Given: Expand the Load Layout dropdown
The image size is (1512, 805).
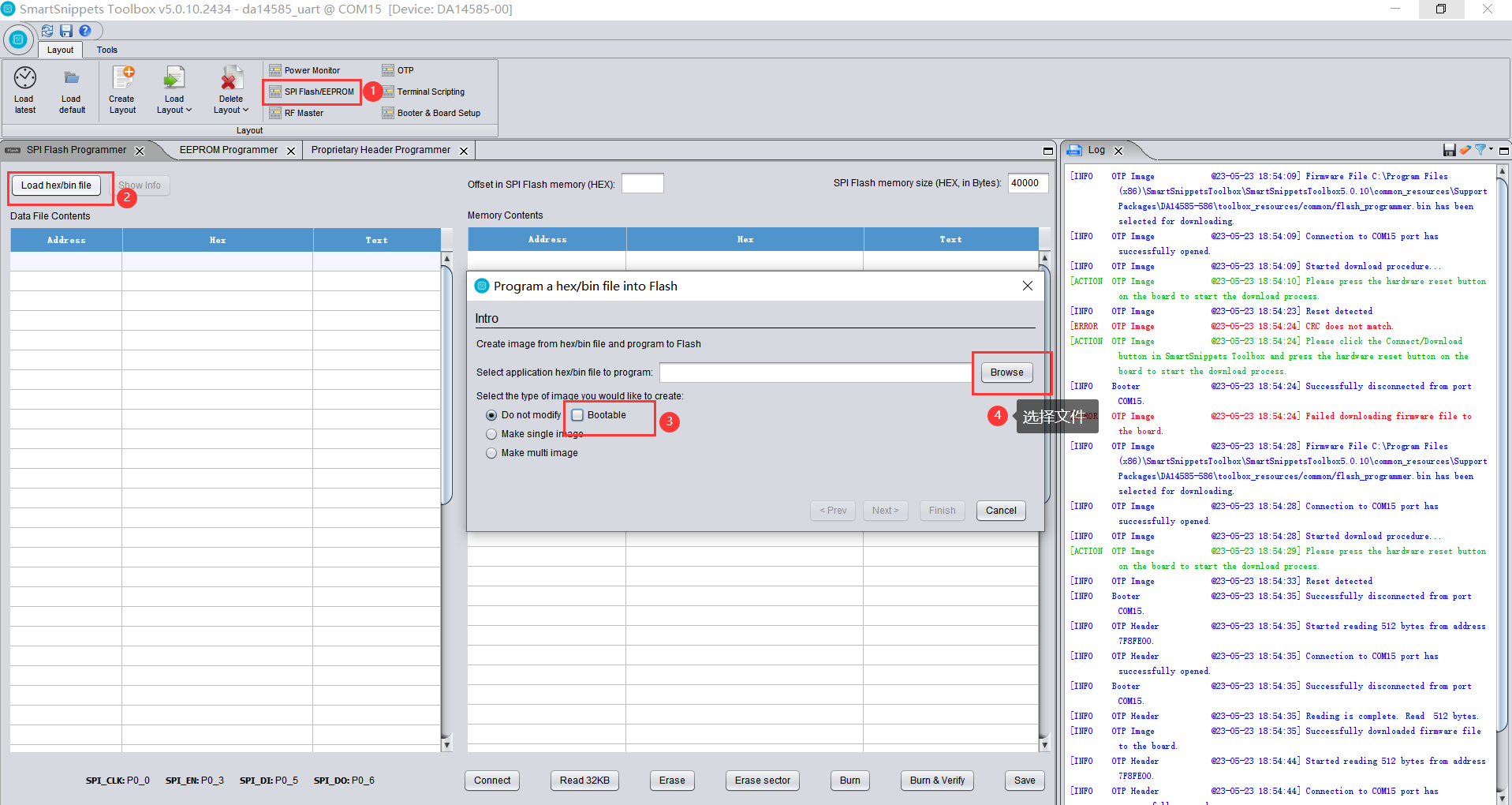Looking at the screenshot, I should (x=174, y=110).
